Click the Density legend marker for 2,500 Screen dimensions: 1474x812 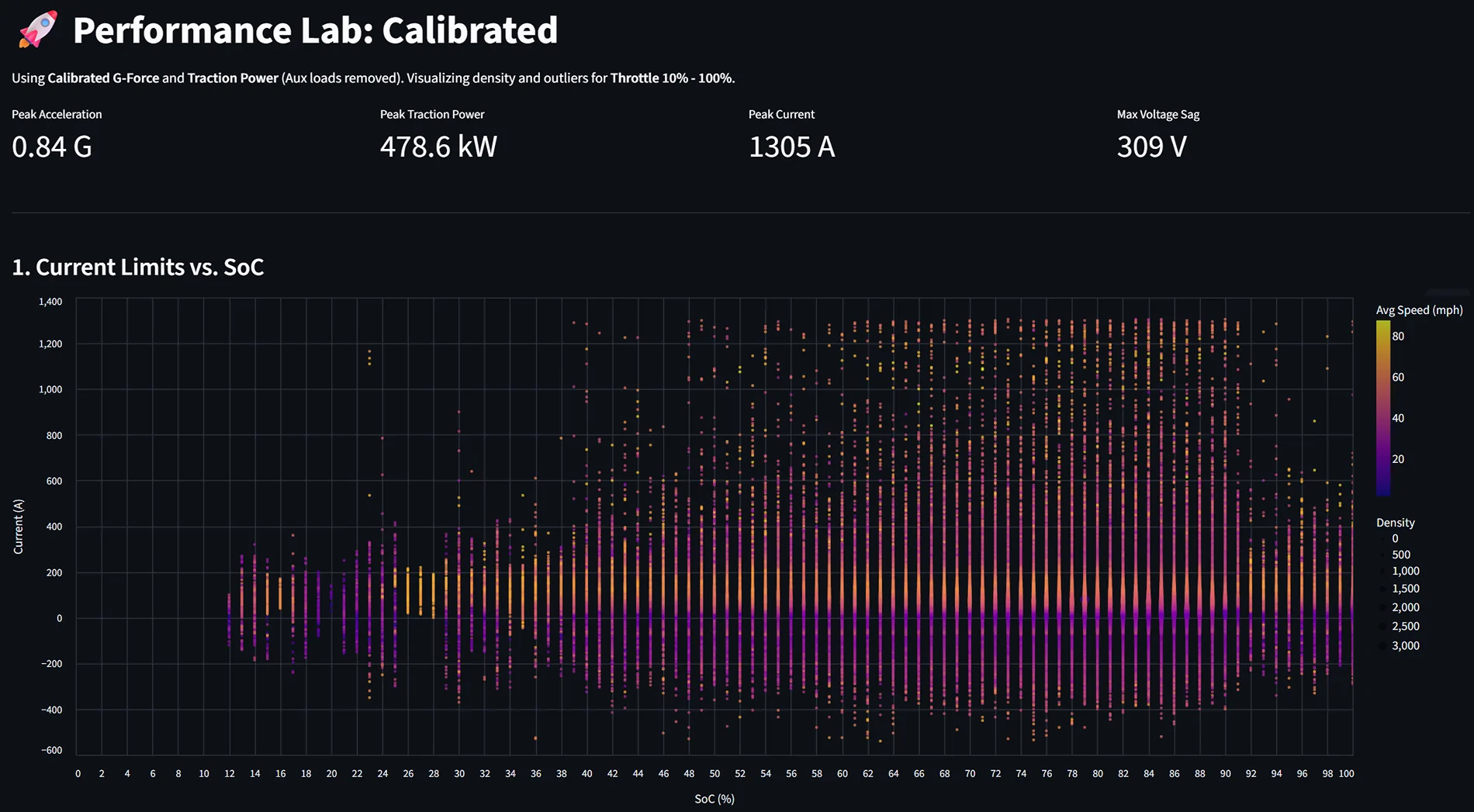click(x=1382, y=626)
